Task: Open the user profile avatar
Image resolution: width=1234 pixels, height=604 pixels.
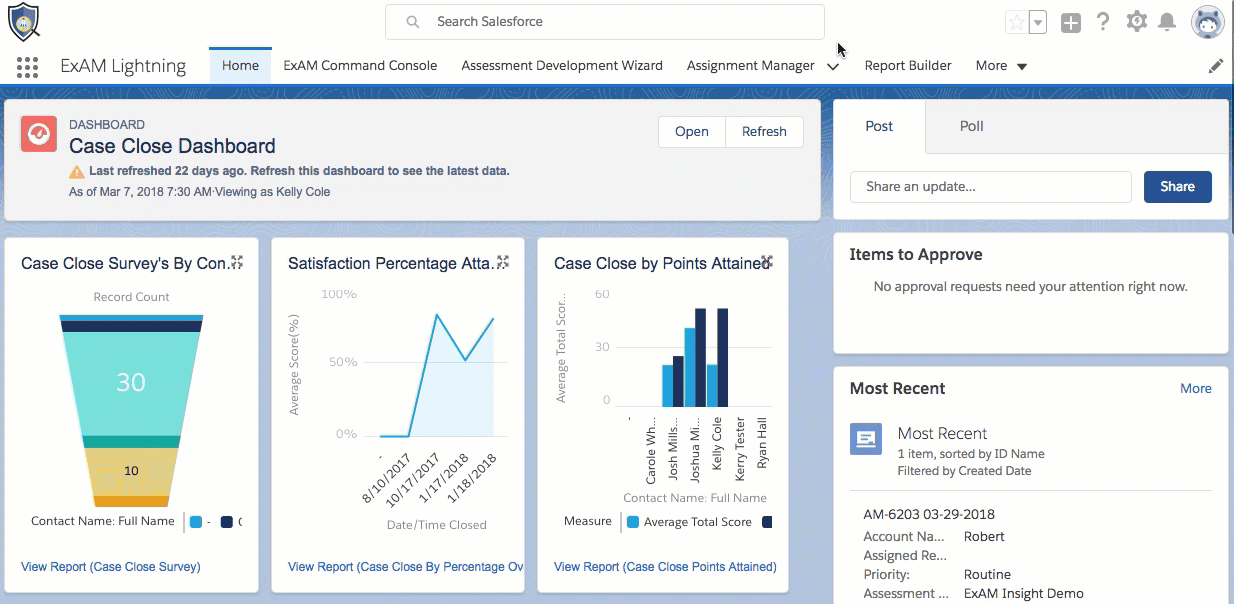Action: (x=1207, y=22)
